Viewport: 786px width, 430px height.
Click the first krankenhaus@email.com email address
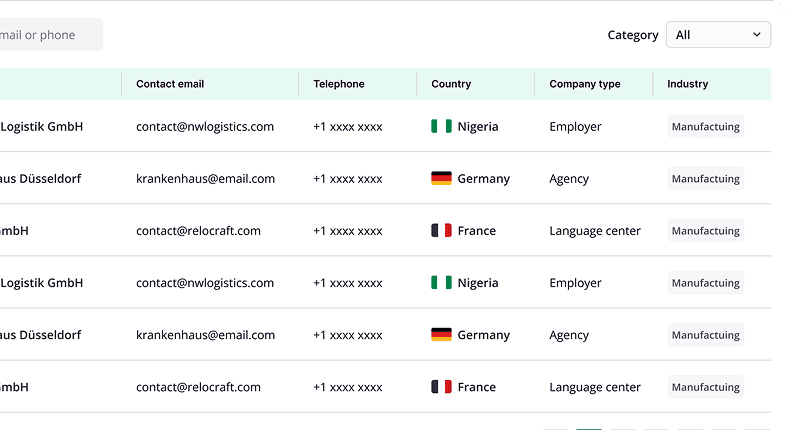tap(205, 179)
